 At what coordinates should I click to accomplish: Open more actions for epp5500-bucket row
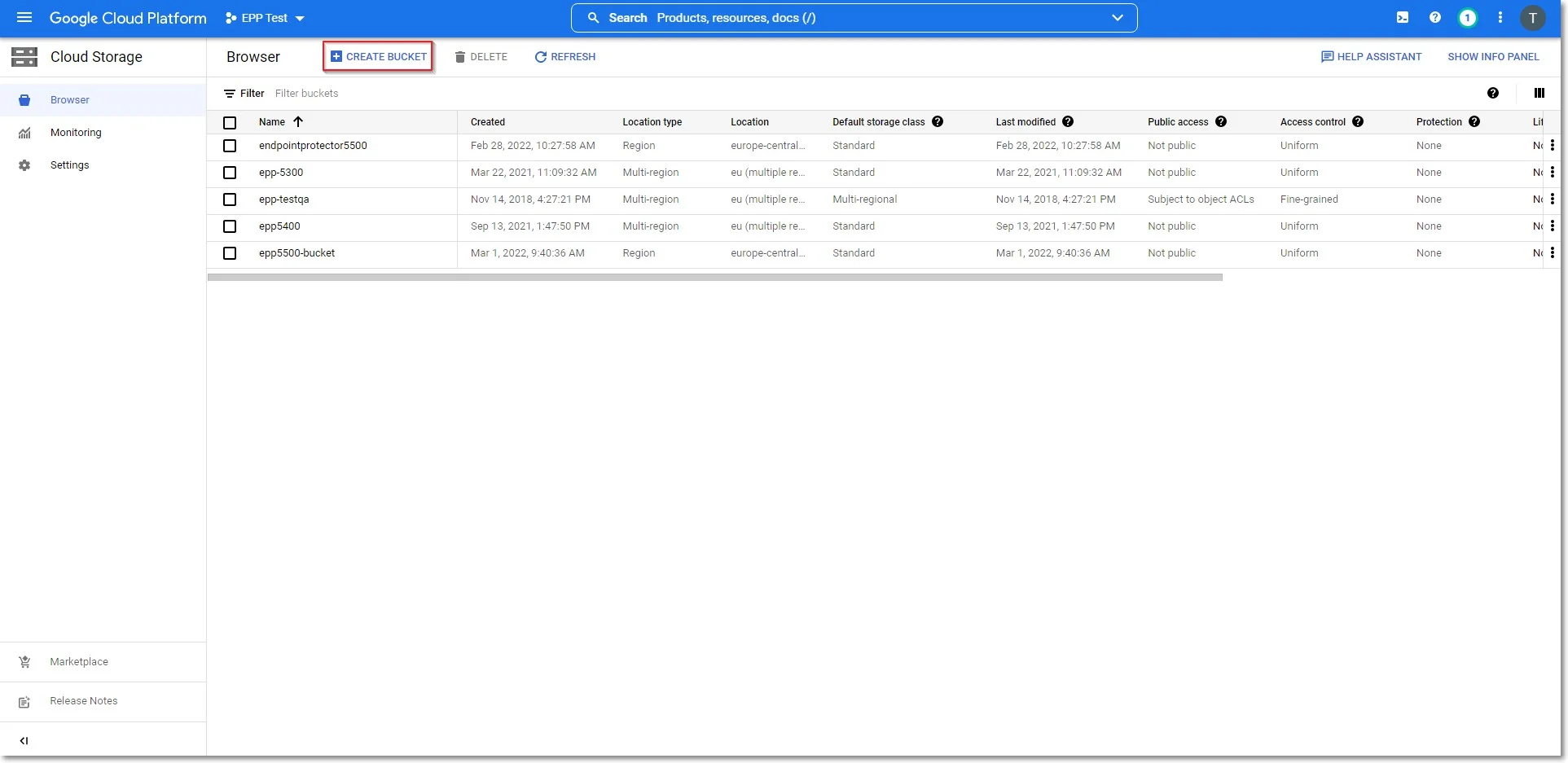tap(1553, 252)
